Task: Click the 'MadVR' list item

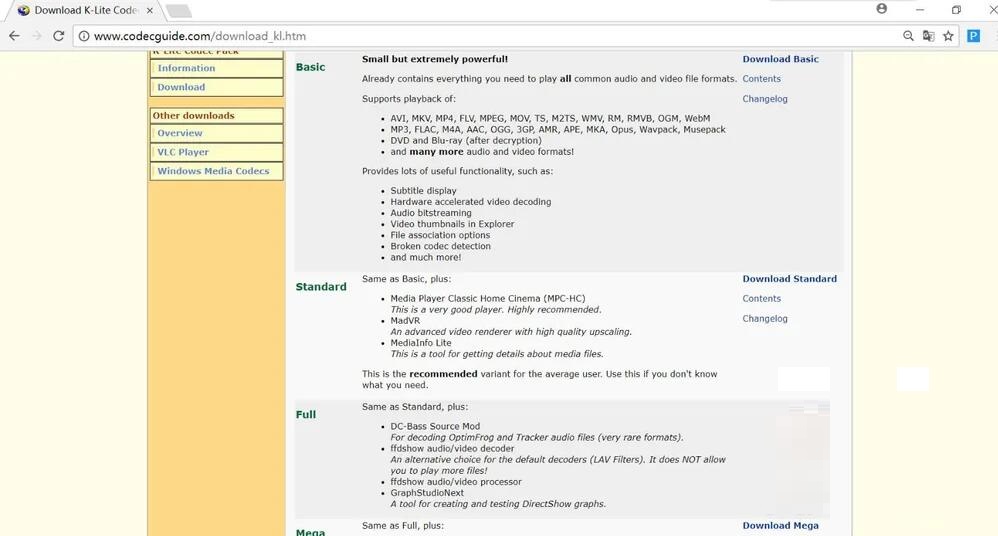Action: point(405,321)
